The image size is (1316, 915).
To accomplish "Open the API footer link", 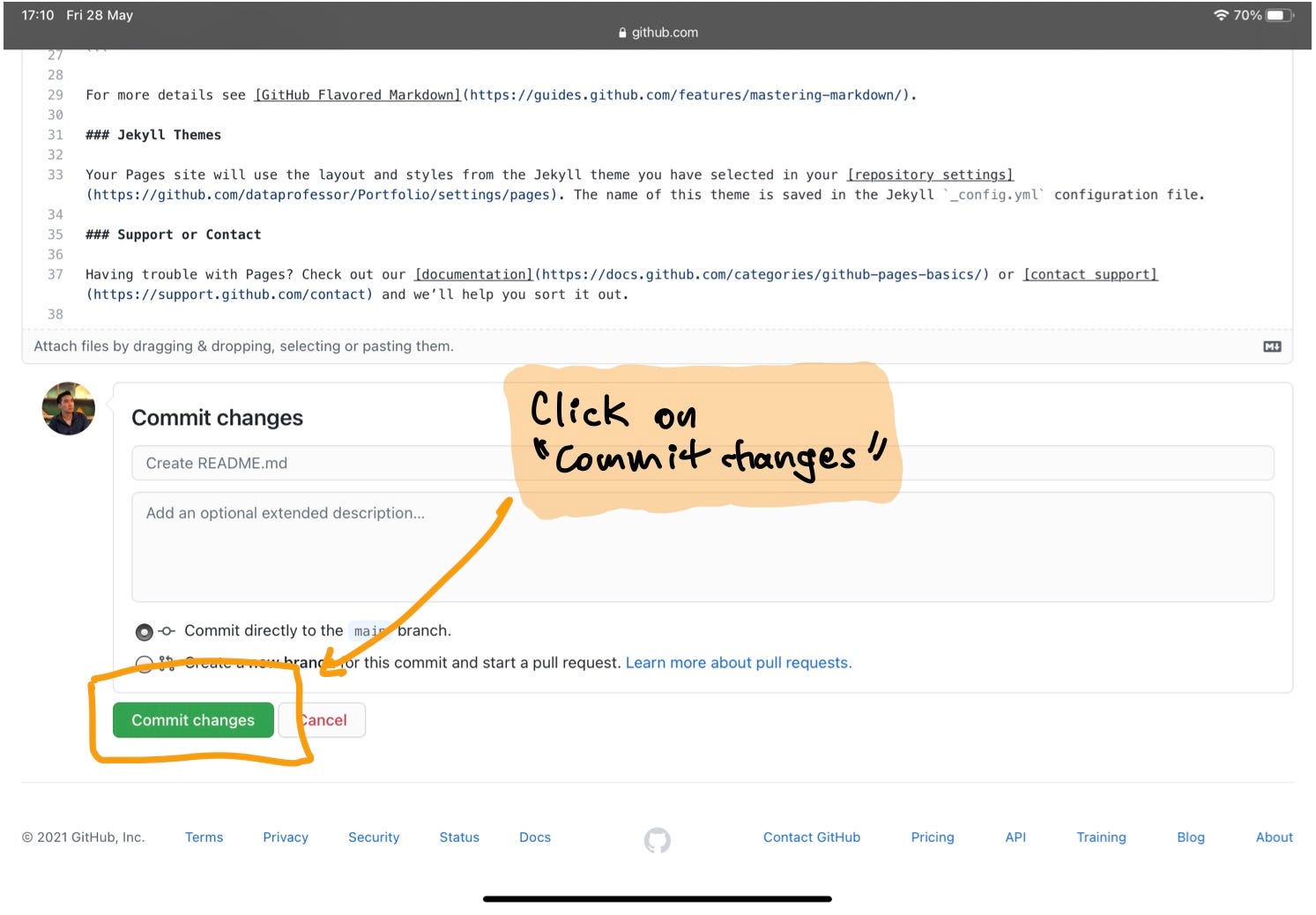I will pyautogui.click(x=1015, y=837).
